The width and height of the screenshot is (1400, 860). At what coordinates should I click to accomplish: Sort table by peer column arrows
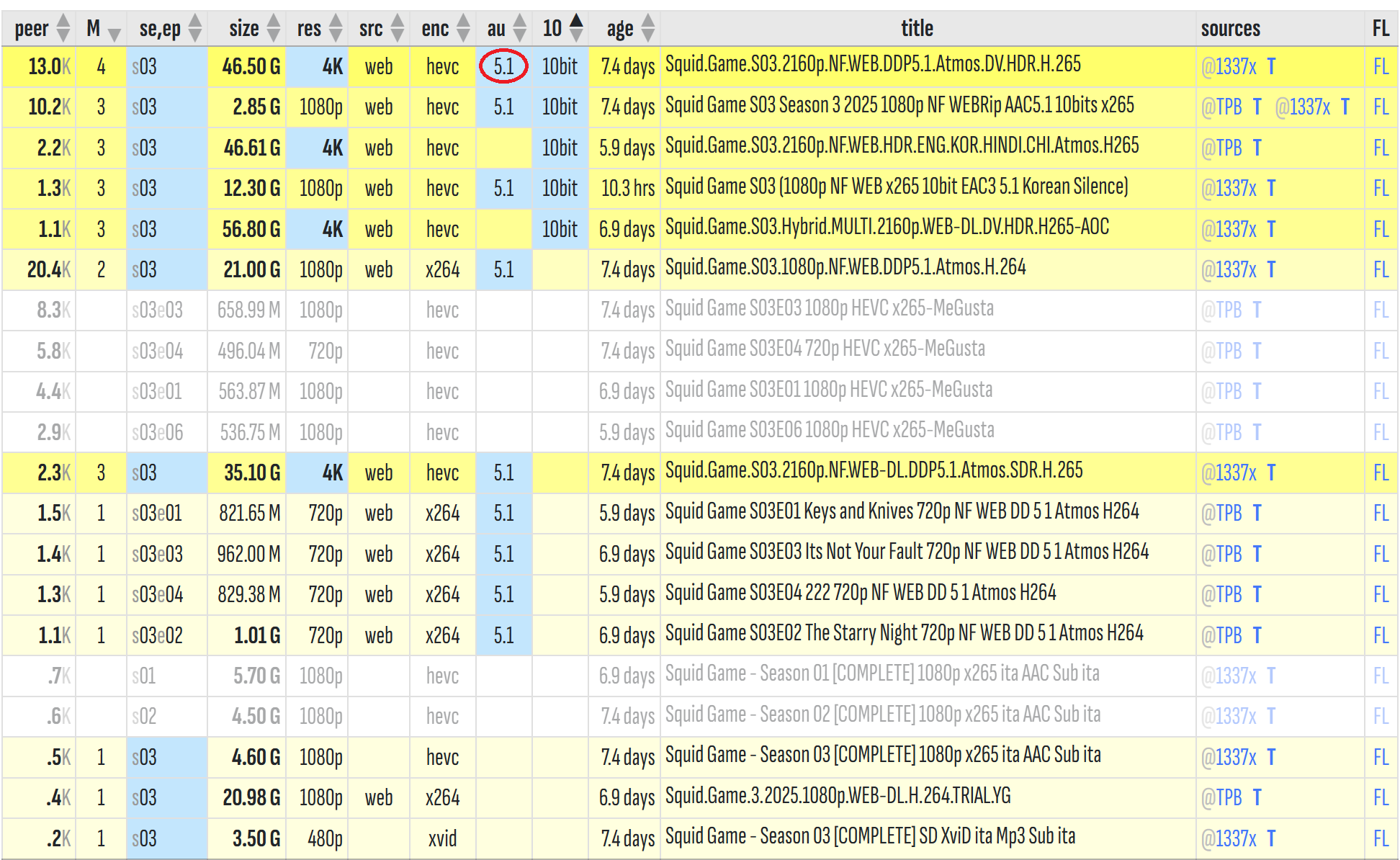point(63,29)
